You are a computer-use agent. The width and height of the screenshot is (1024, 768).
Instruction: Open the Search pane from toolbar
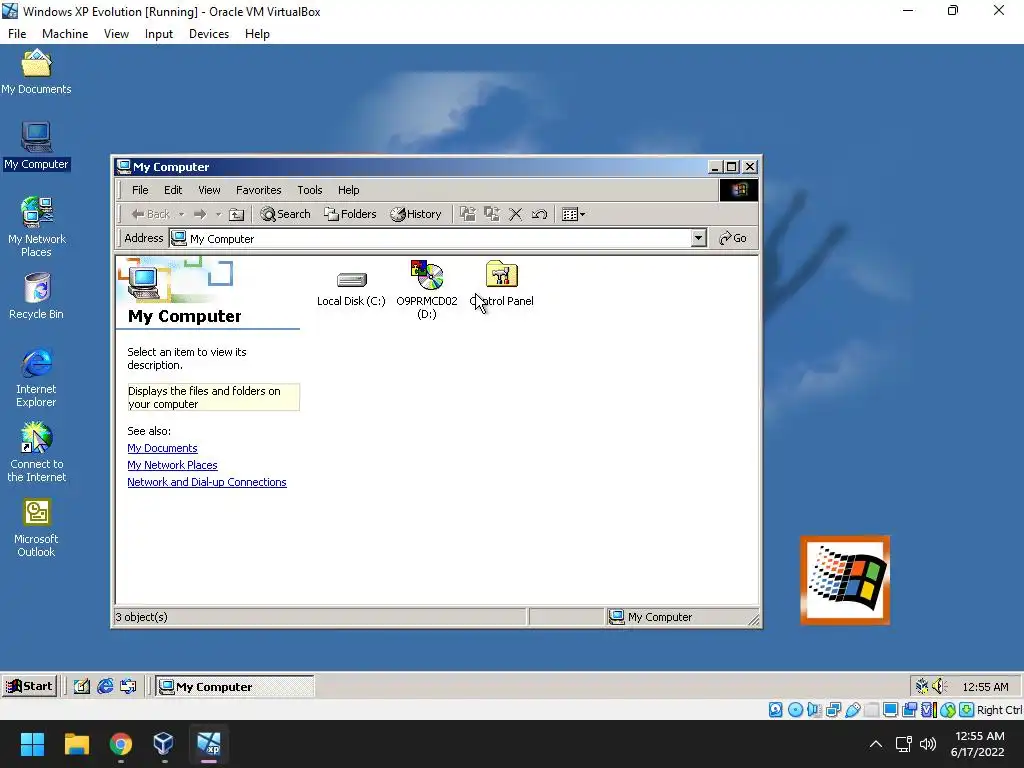pos(285,214)
